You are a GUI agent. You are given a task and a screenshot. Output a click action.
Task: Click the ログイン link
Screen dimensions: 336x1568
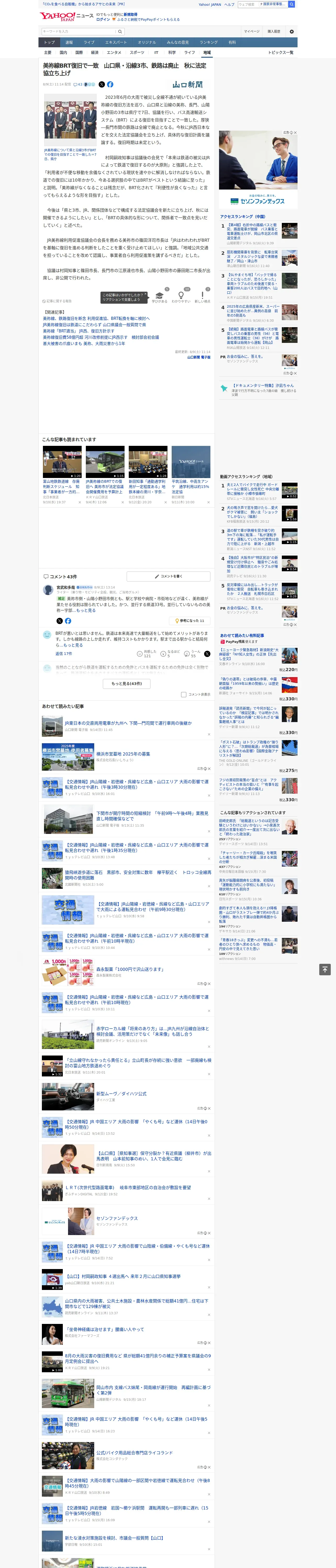click(x=103, y=20)
